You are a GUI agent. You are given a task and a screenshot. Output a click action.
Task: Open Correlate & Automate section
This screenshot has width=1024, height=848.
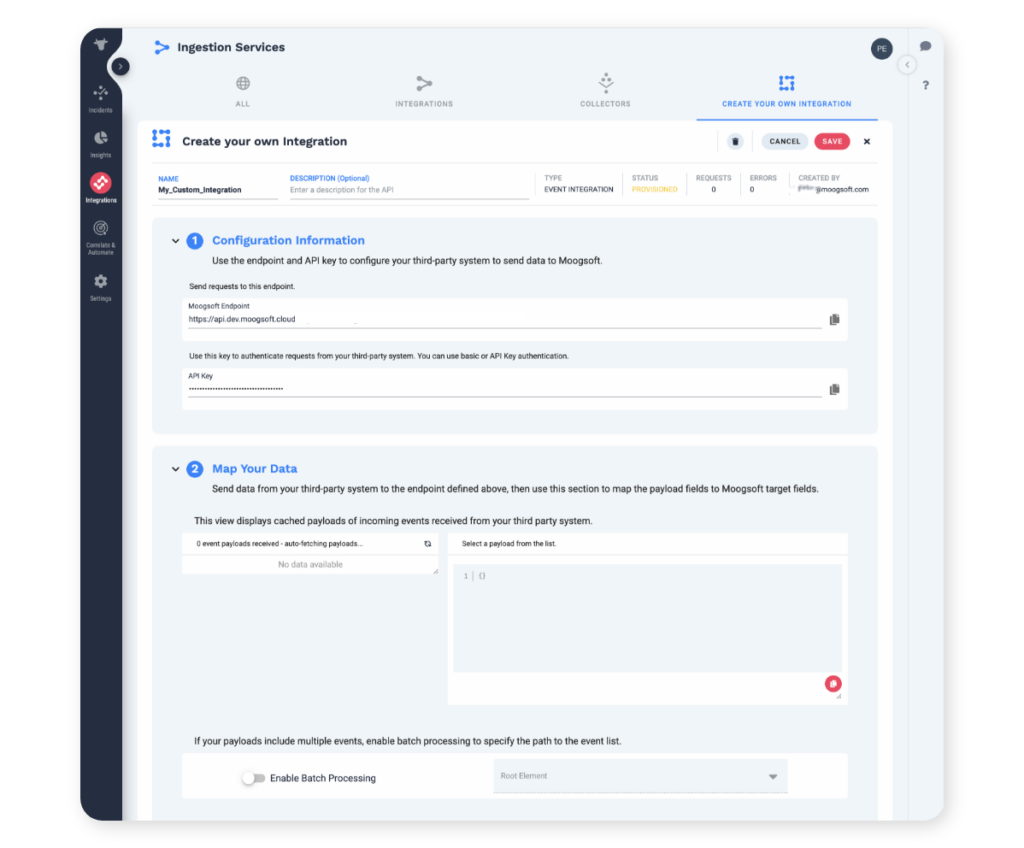(100, 234)
